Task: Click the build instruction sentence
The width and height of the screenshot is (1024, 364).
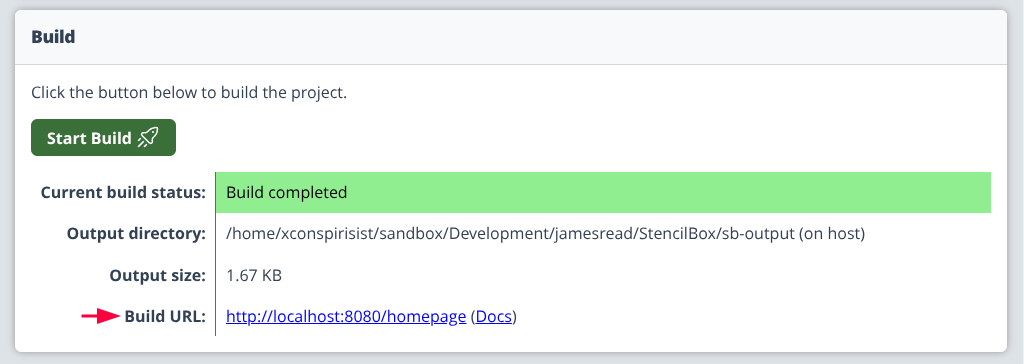Action: pyautogui.click(x=189, y=92)
